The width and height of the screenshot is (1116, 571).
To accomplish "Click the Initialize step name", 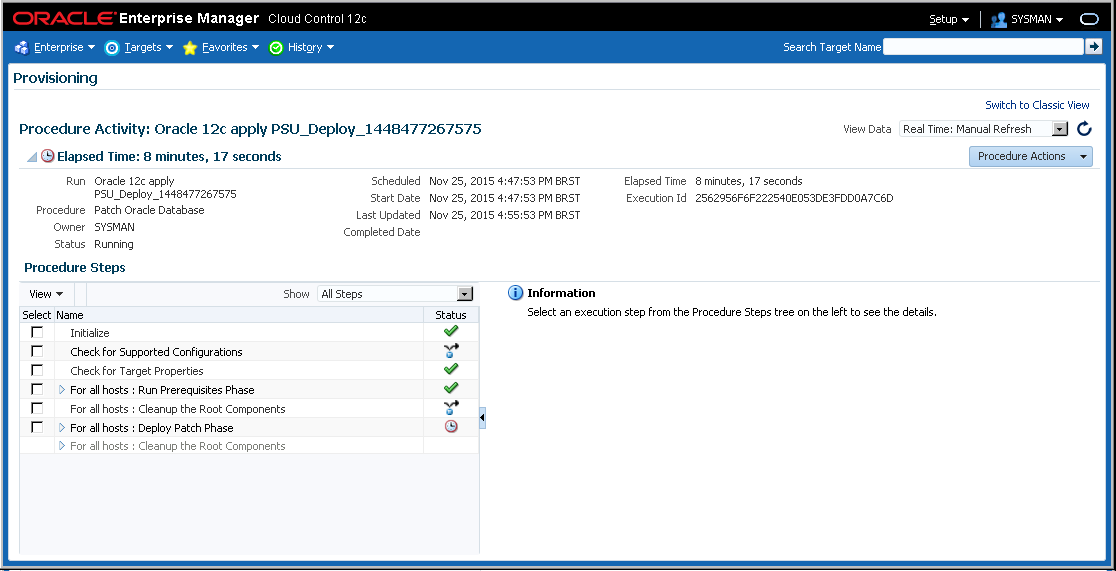I will click(x=90, y=332).
